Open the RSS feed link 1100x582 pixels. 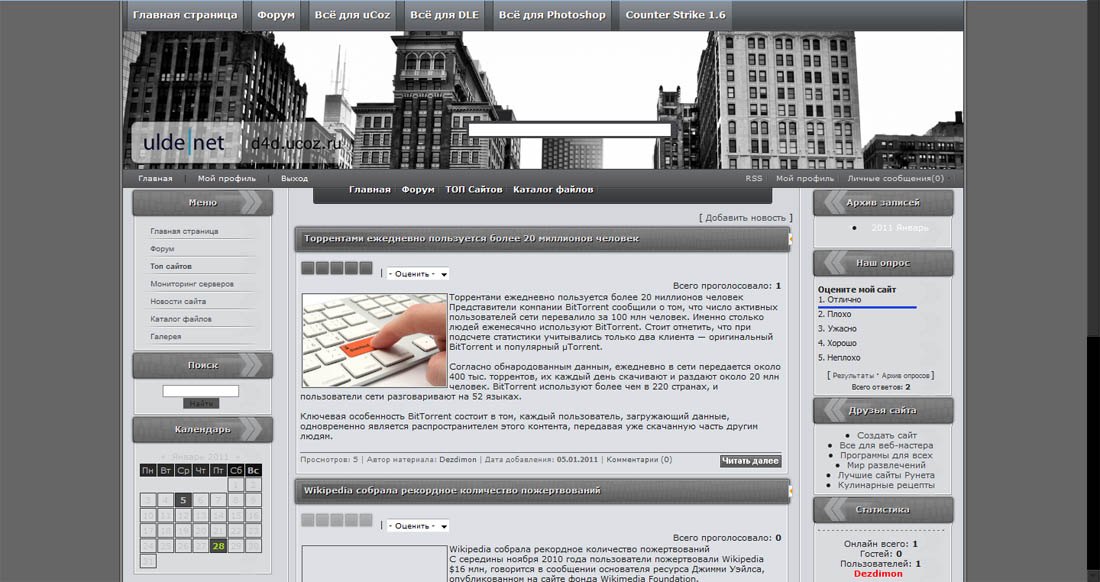753,178
